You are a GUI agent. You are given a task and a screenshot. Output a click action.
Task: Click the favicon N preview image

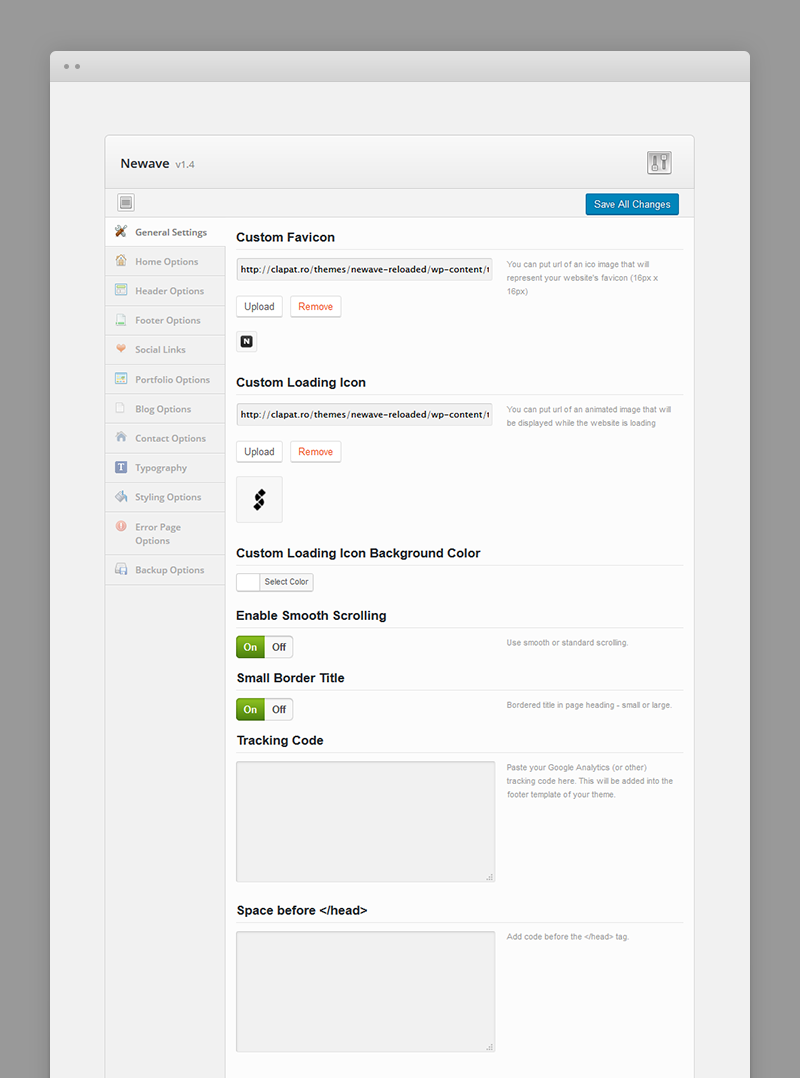pos(247,341)
